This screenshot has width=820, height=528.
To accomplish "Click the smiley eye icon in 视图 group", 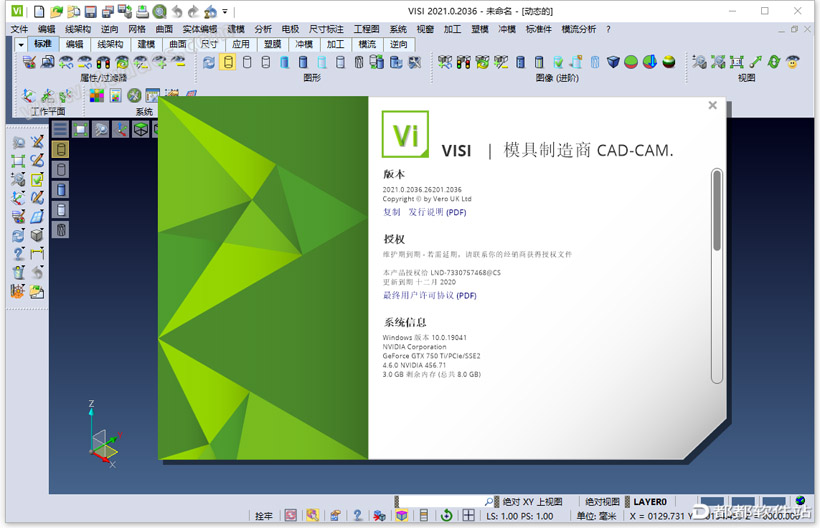I will tap(793, 62).
